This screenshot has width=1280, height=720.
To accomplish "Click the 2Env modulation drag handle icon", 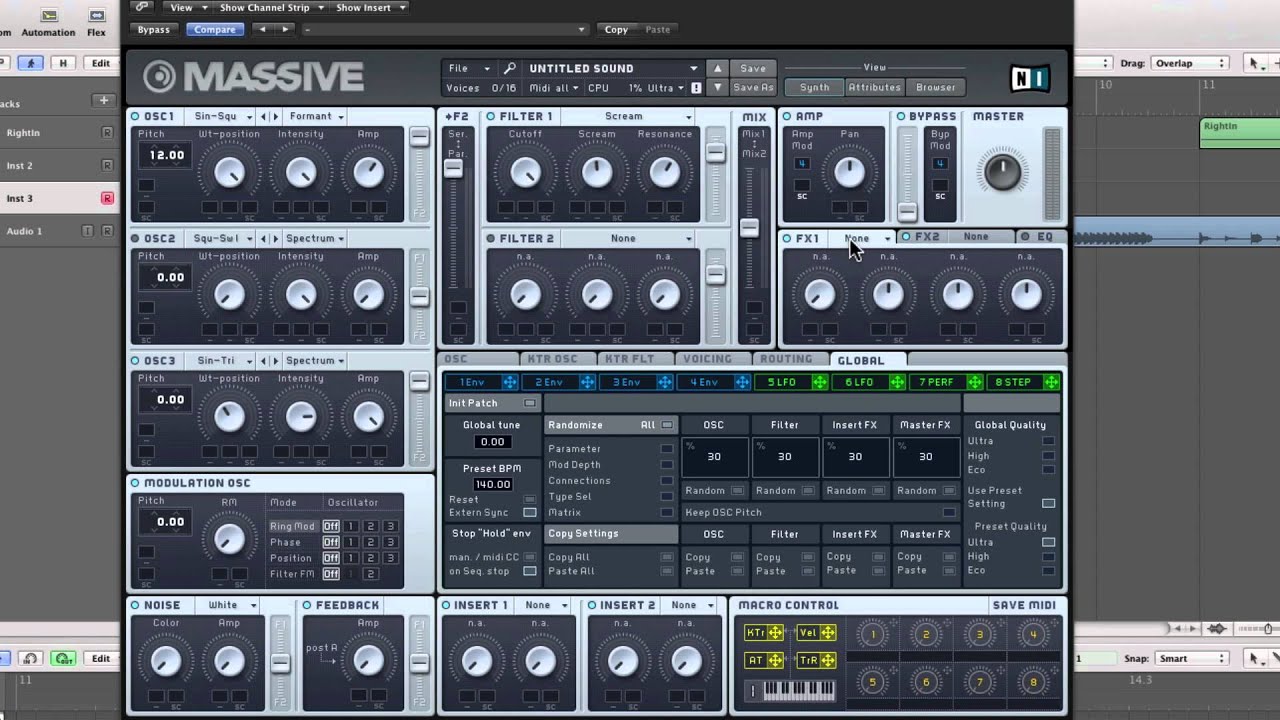I will tap(588, 382).
